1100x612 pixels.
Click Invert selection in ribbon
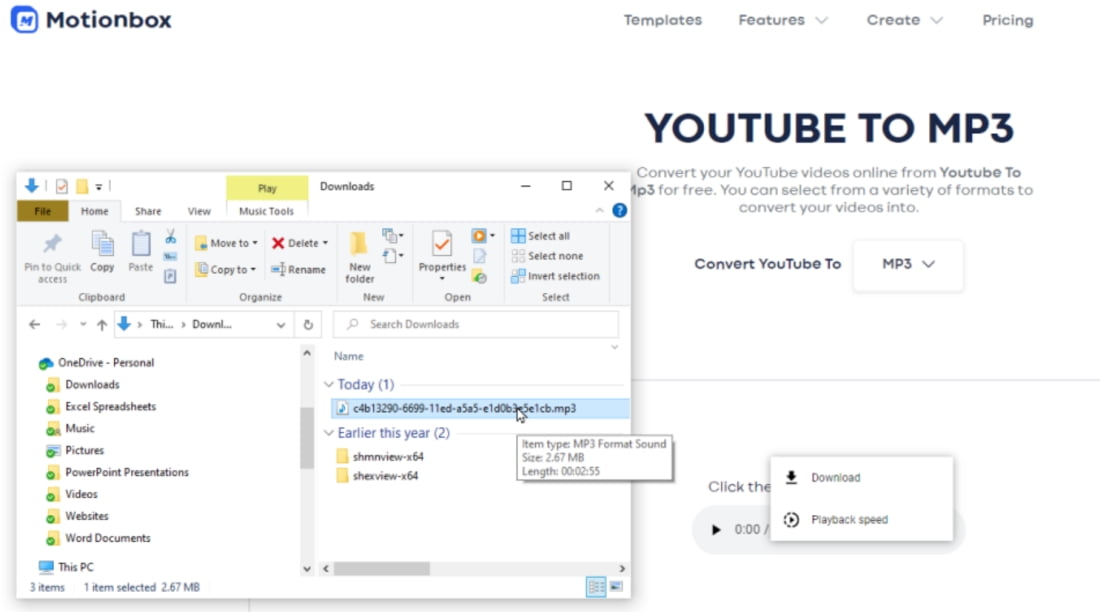(556, 277)
